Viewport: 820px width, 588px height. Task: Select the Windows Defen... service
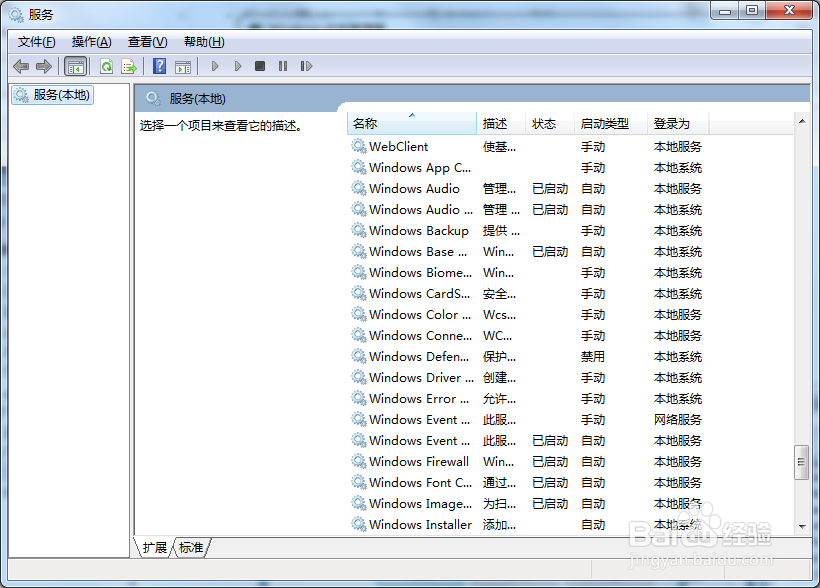pos(570,356)
